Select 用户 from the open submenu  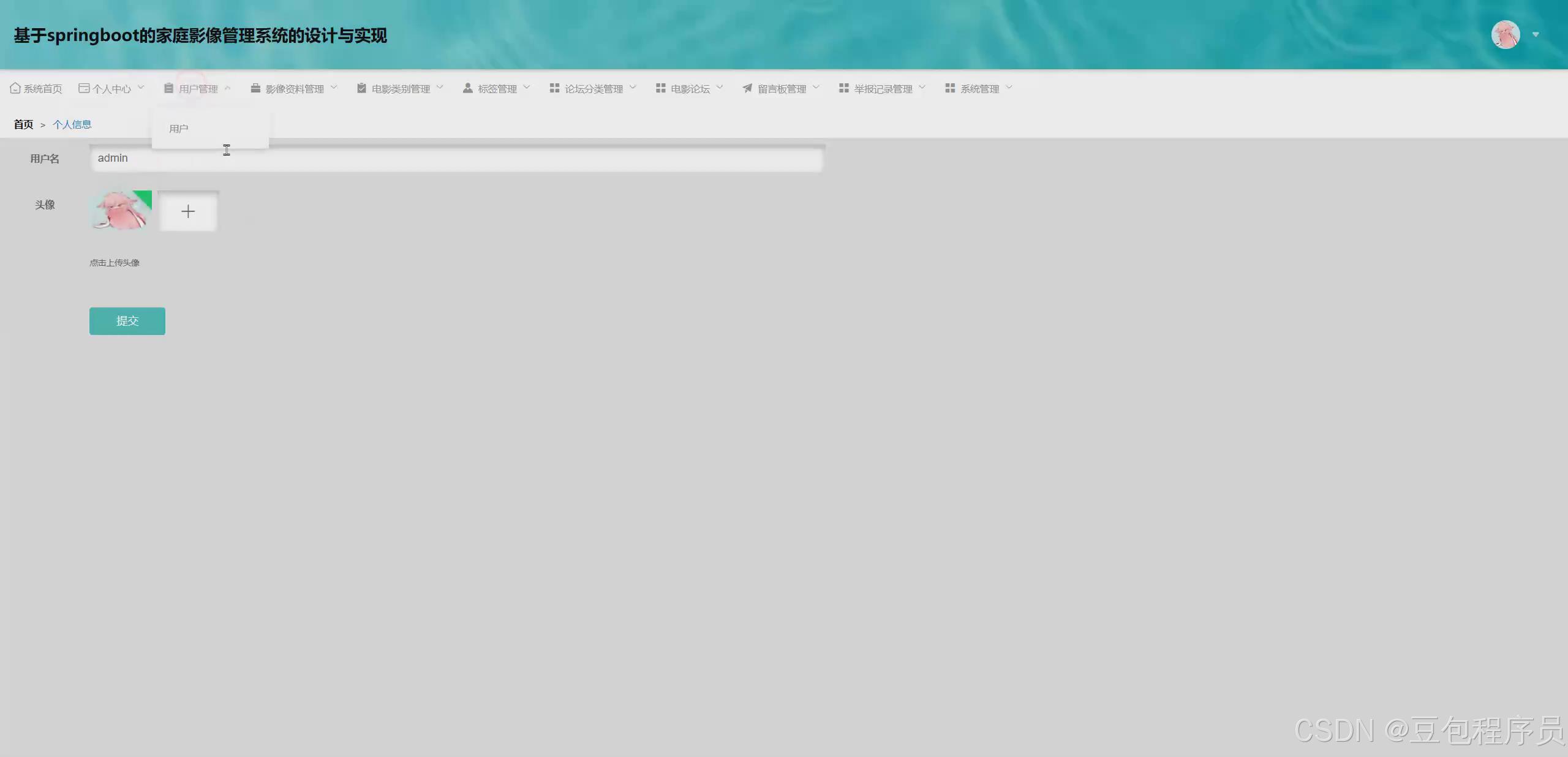point(179,129)
